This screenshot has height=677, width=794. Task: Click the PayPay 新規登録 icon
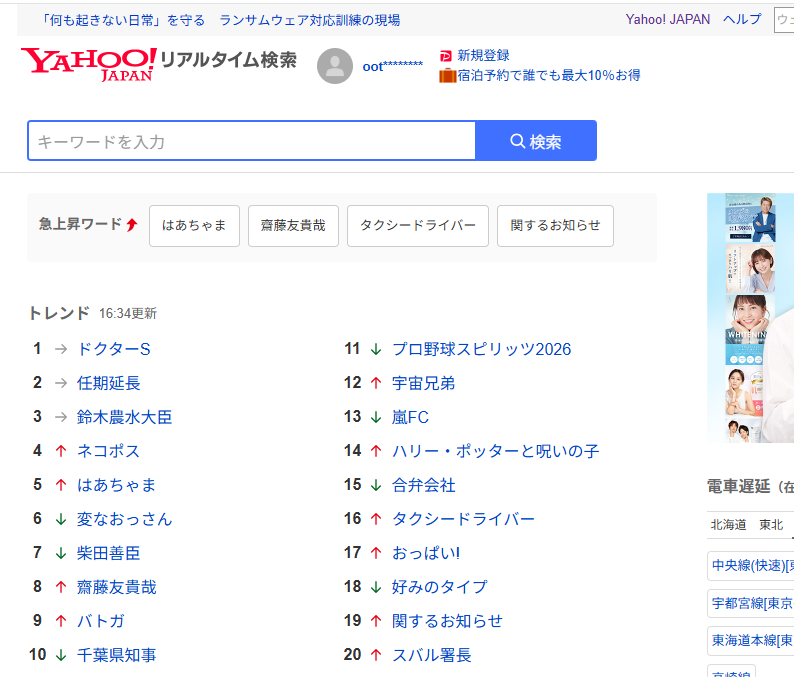pos(446,55)
